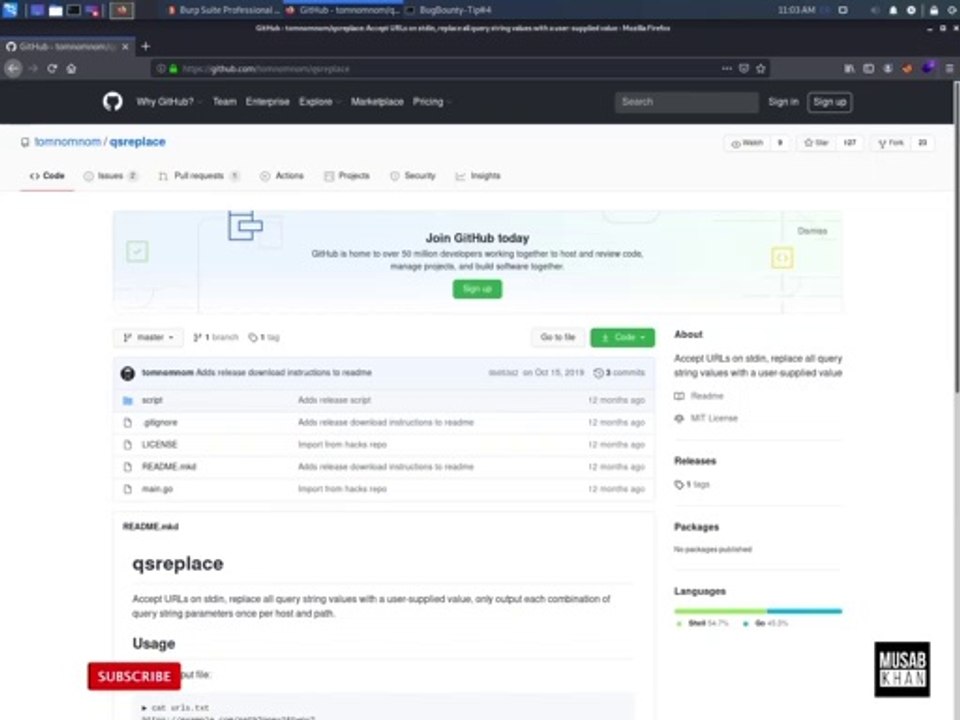Image resolution: width=960 pixels, height=720 pixels.
Task: View the 1 tag link
Action: click(264, 337)
